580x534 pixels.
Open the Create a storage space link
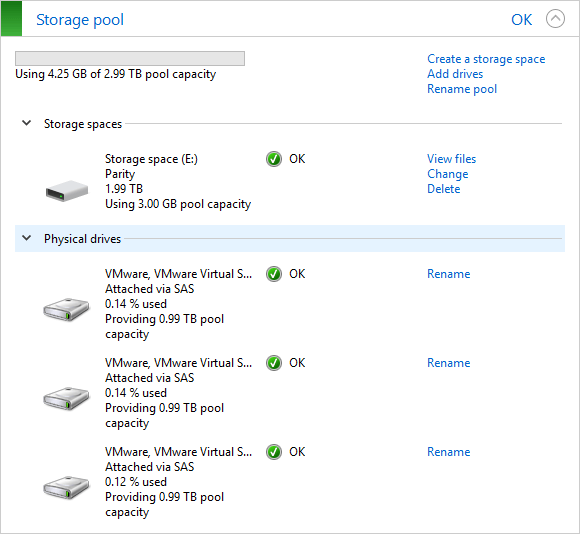coord(486,59)
